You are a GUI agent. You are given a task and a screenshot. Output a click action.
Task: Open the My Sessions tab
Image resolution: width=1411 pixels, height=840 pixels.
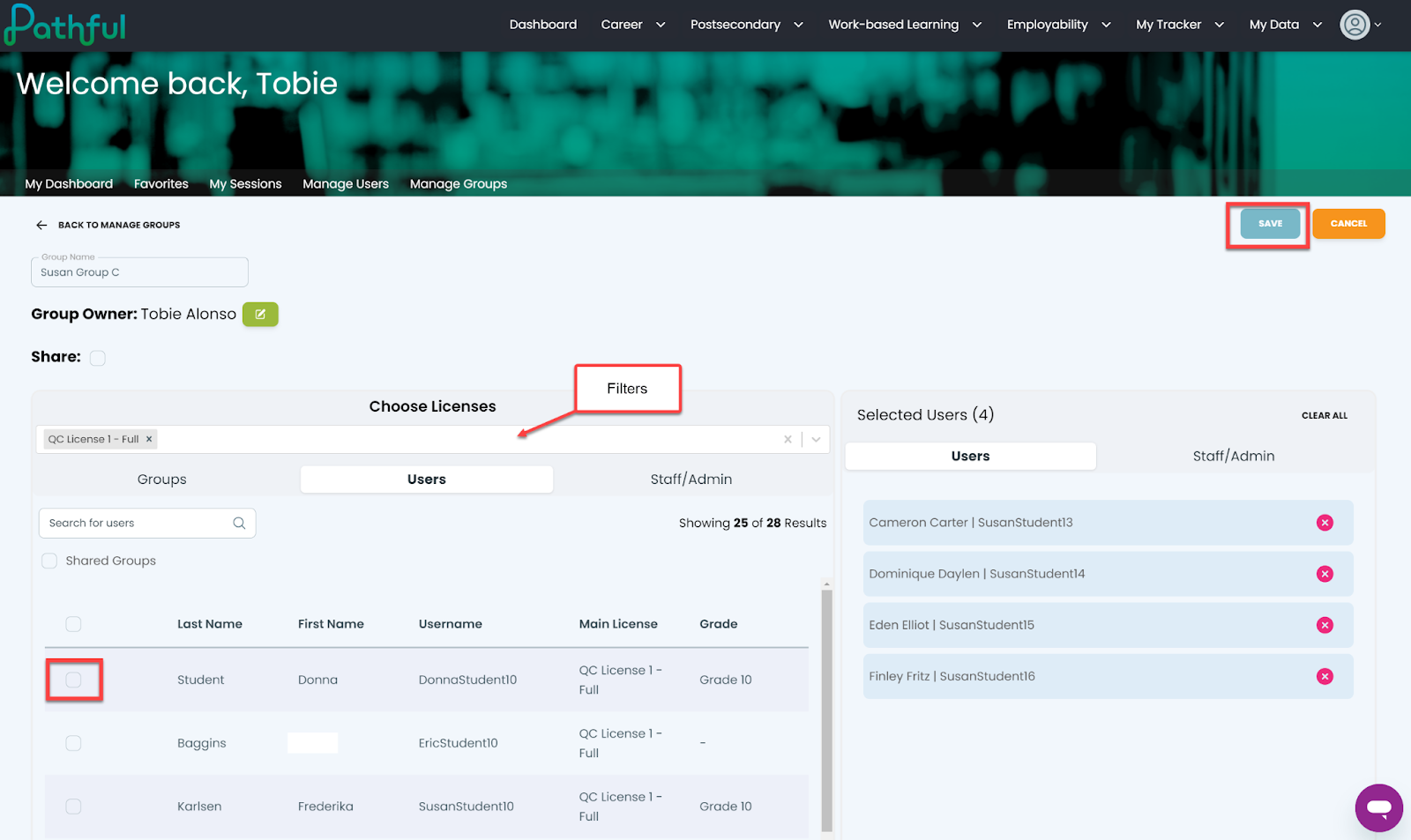(245, 184)
